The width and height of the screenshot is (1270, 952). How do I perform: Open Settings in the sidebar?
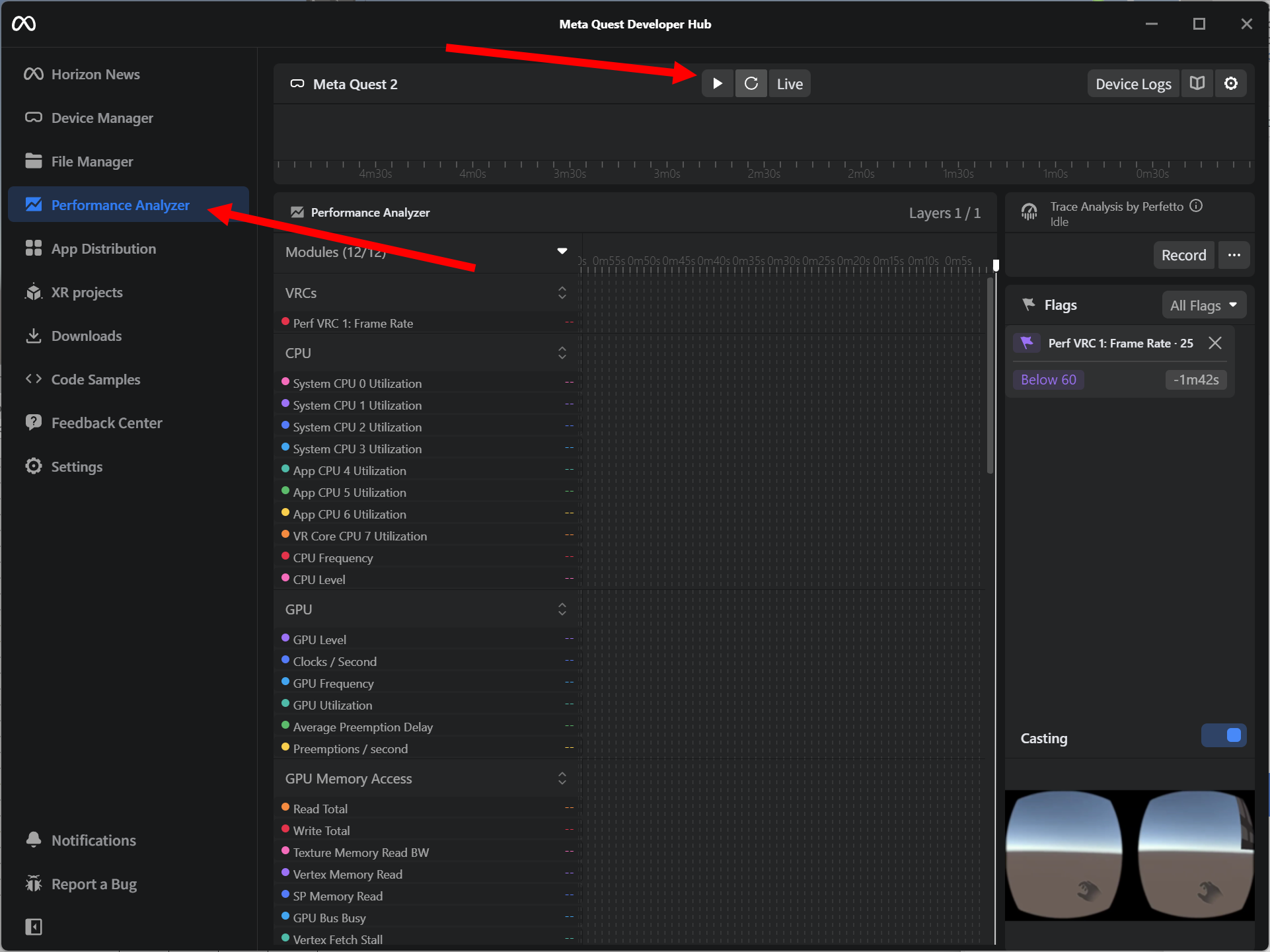130,466
